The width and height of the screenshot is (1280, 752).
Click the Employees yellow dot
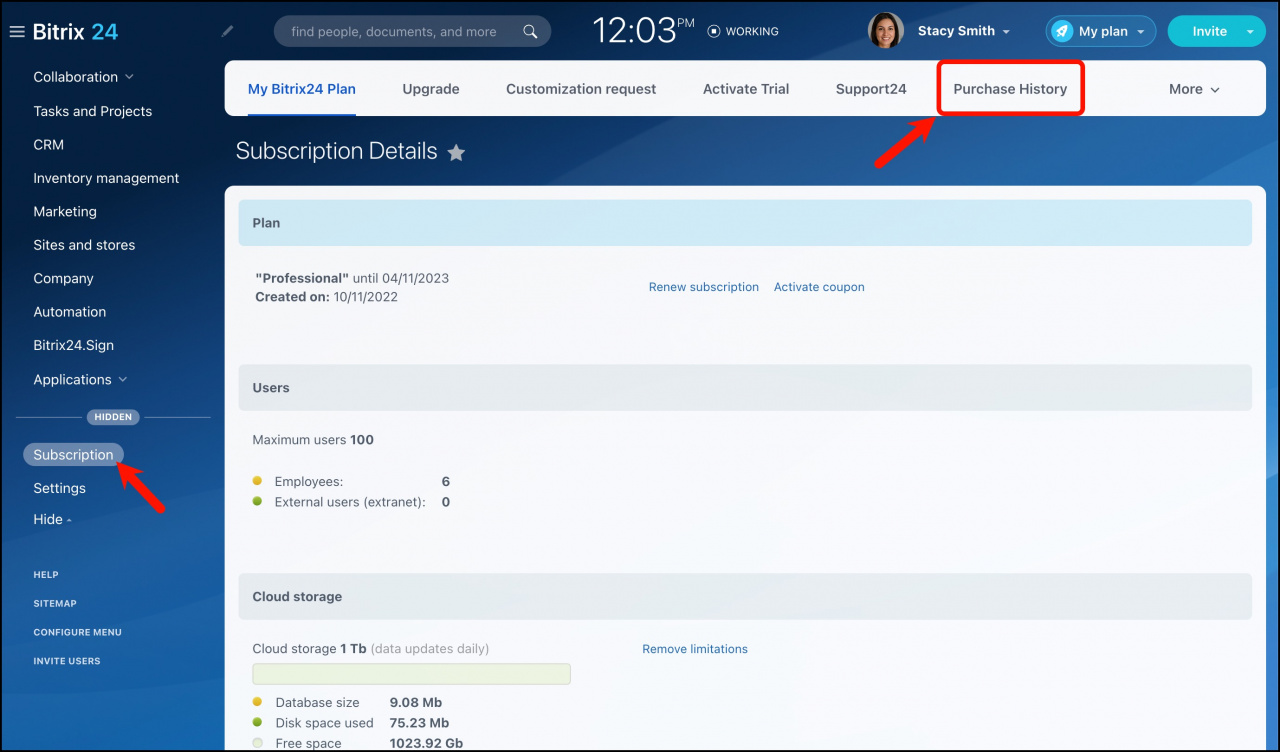click(x=257, y=482)
